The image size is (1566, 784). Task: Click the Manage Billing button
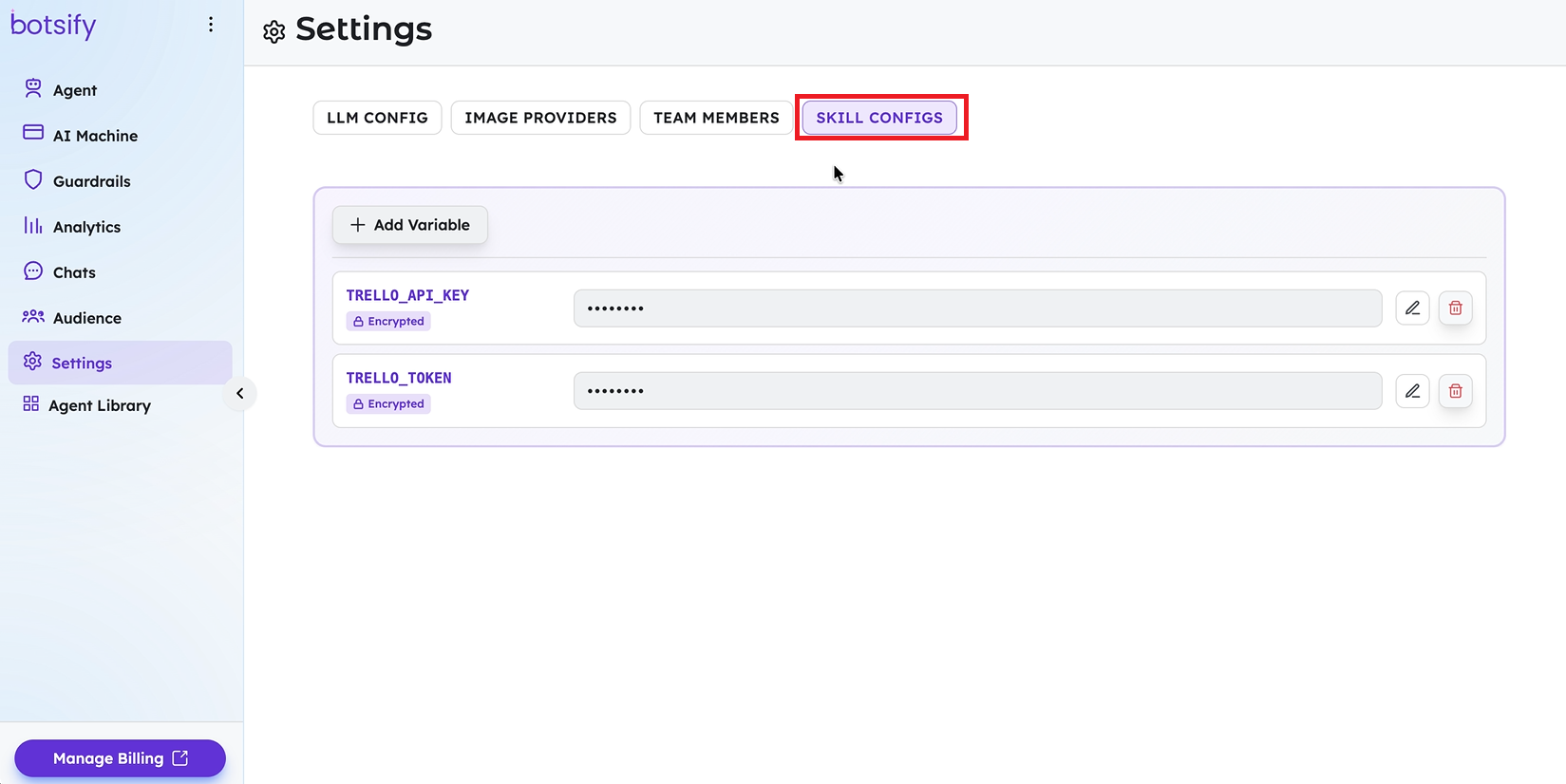[120, 758]
